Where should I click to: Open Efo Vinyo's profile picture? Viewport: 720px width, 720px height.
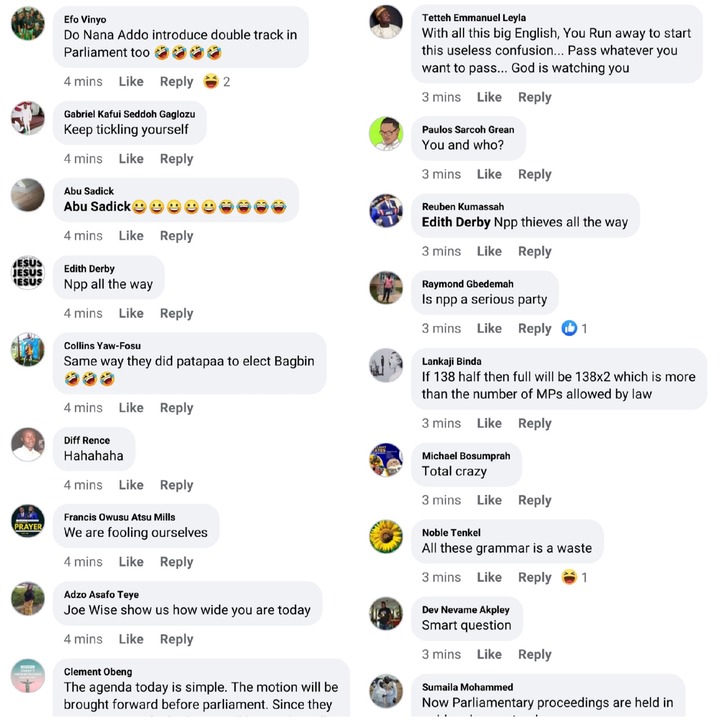coord(27,24)
